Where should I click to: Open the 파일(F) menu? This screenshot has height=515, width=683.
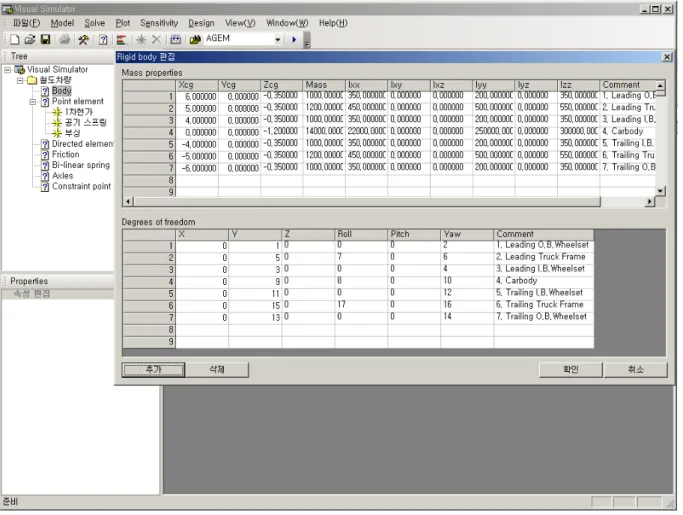26,23
